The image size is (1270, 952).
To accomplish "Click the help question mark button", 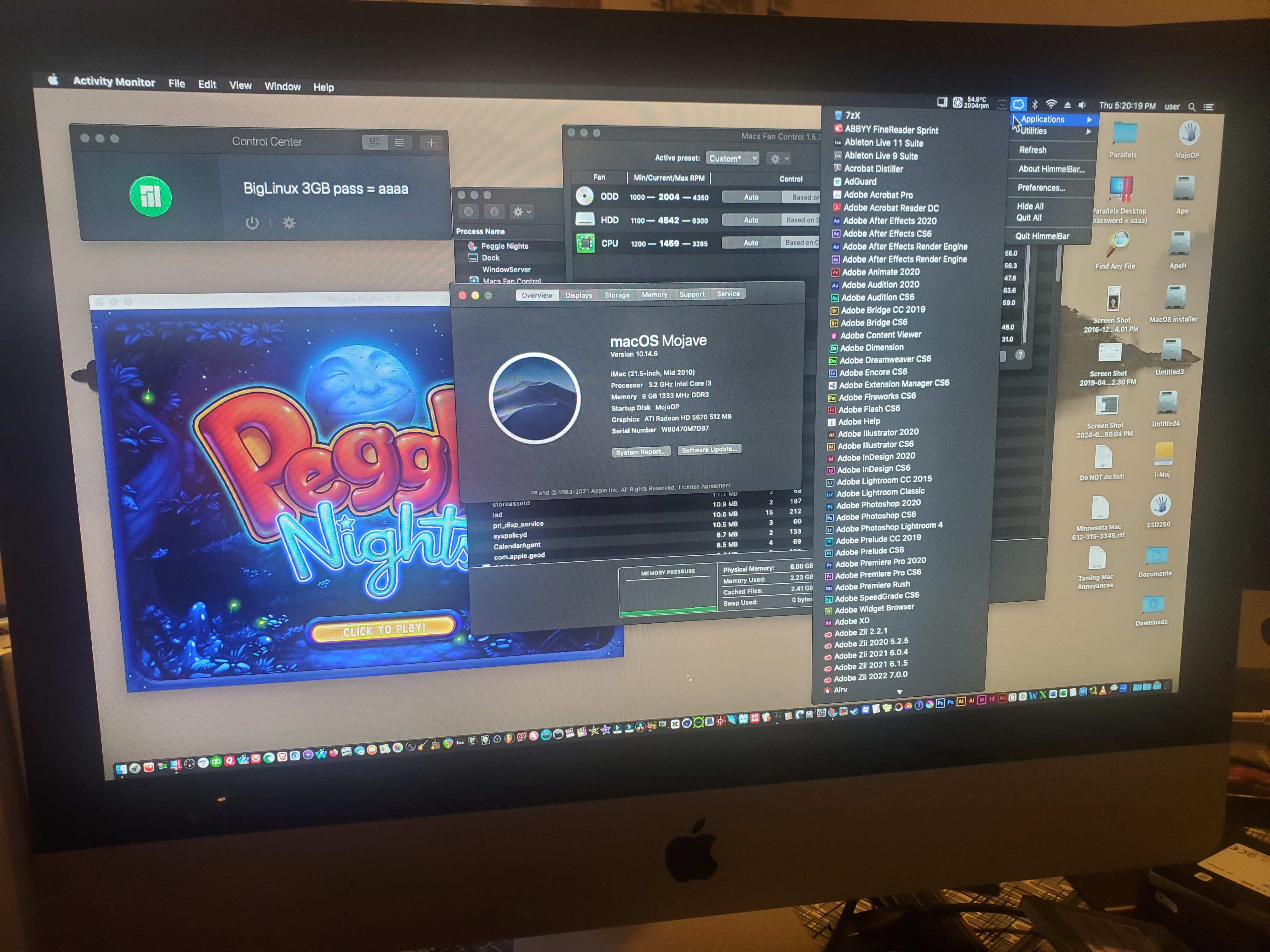I will point(1020,354).
